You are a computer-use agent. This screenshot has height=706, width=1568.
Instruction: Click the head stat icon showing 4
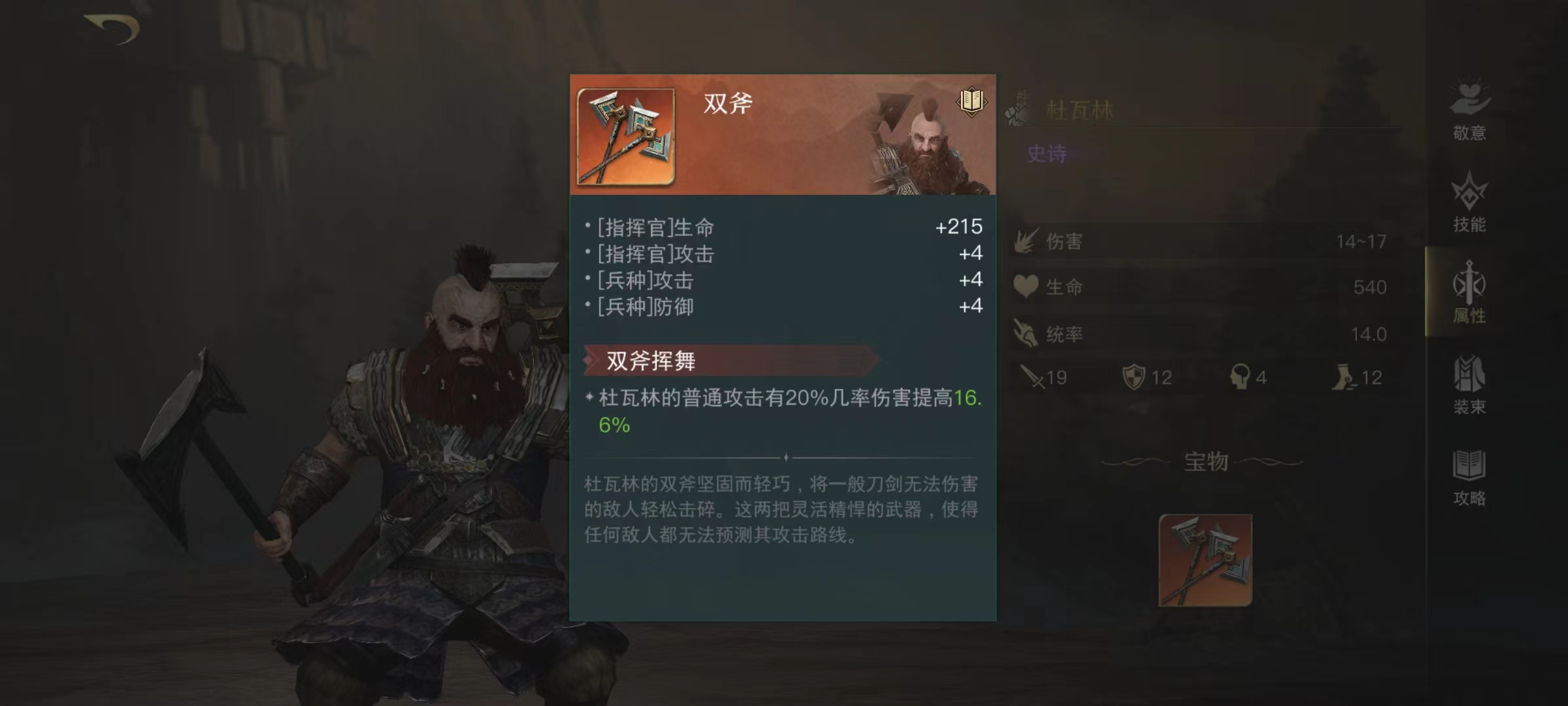(1239, 377)
